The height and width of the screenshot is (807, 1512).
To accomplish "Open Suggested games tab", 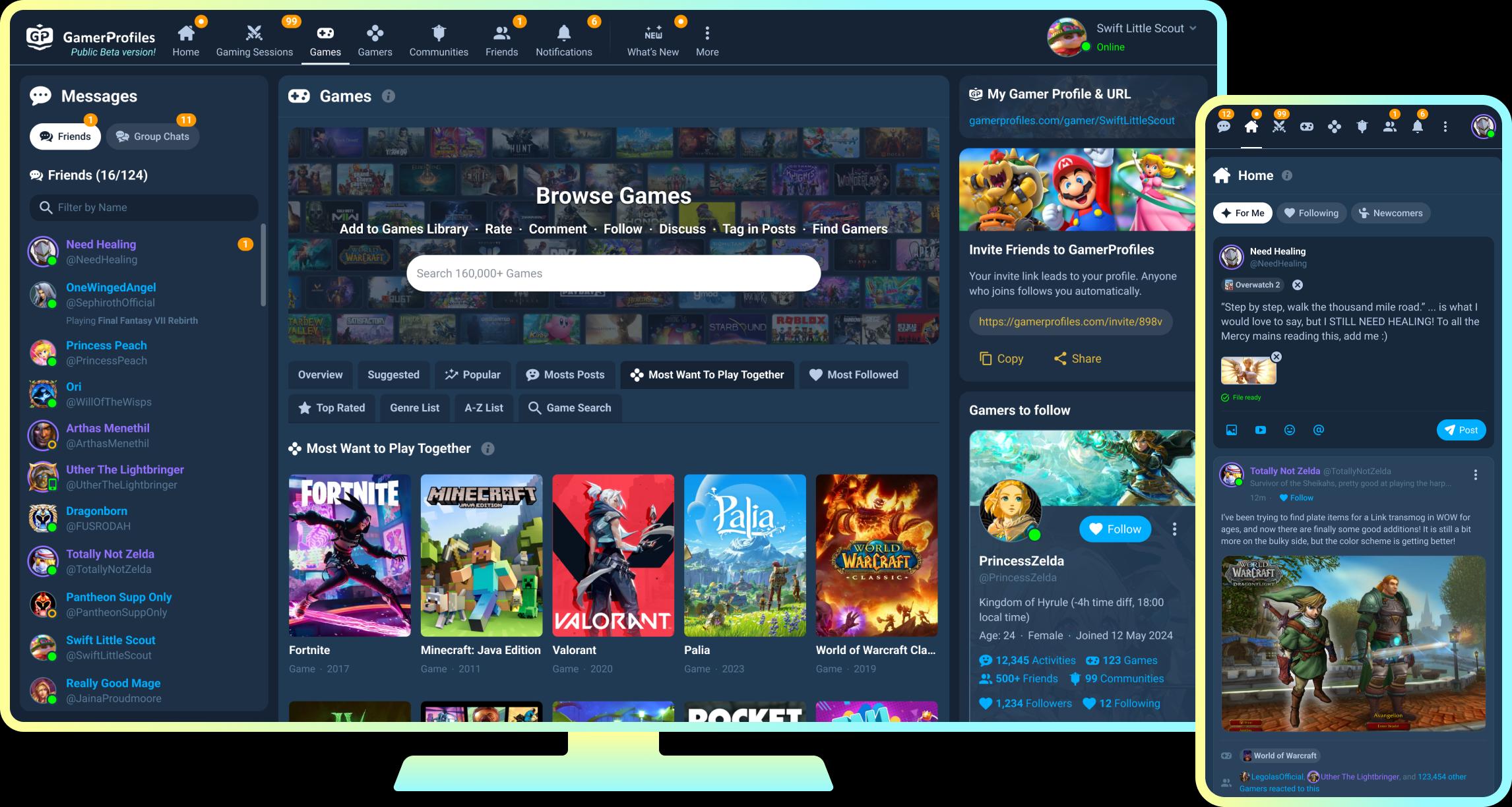I will coord(393,374).
